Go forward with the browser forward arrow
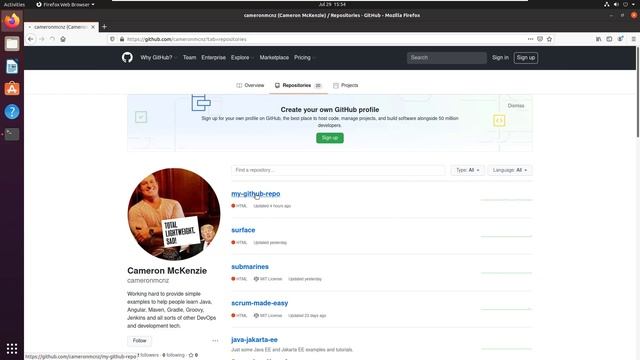 point(42,39)
